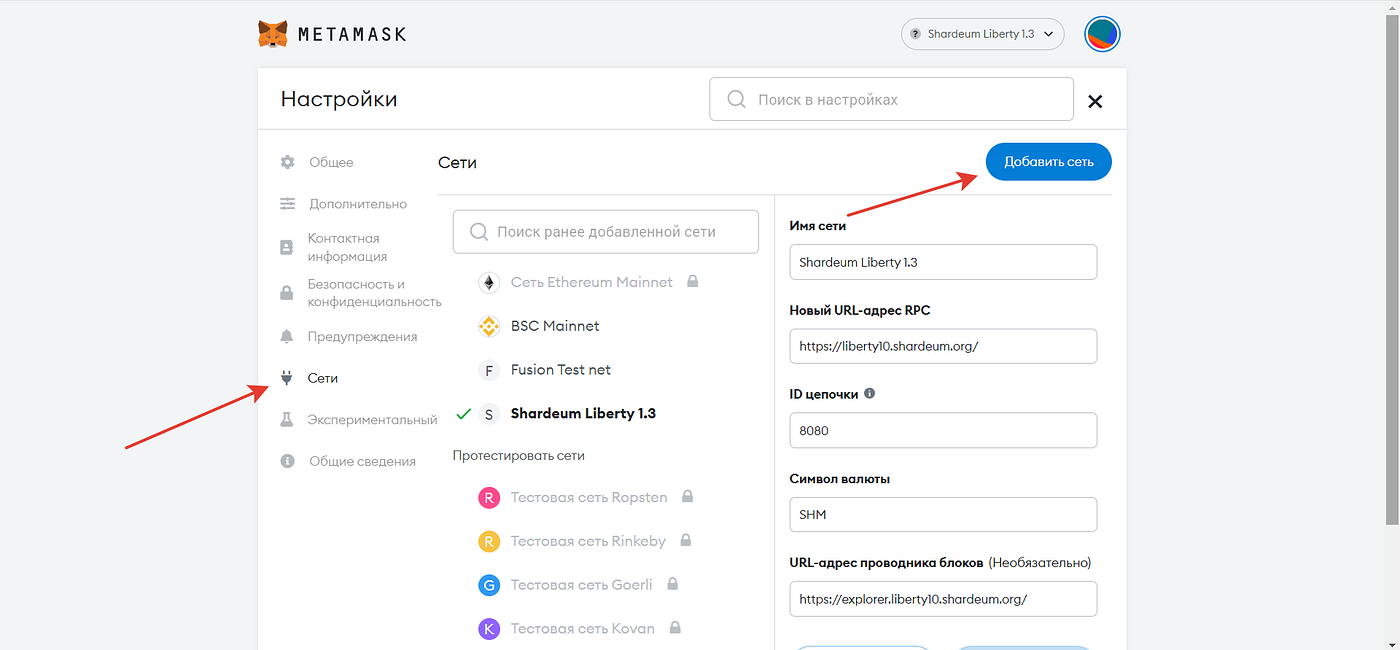Click the question mark icon in network selector

(x=915, y=34)
